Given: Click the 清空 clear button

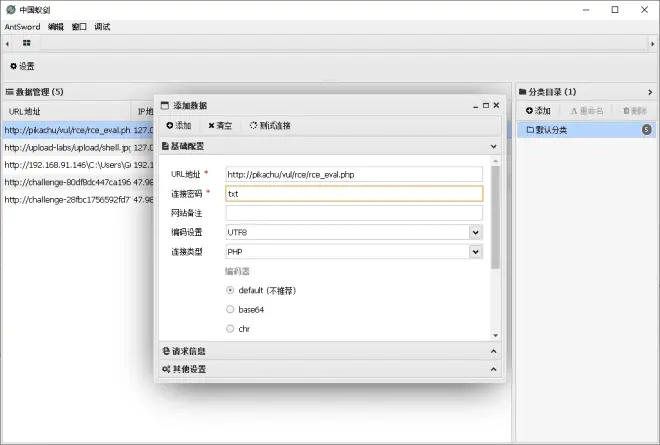Looking at the screenshot, I should pos(220,126).
